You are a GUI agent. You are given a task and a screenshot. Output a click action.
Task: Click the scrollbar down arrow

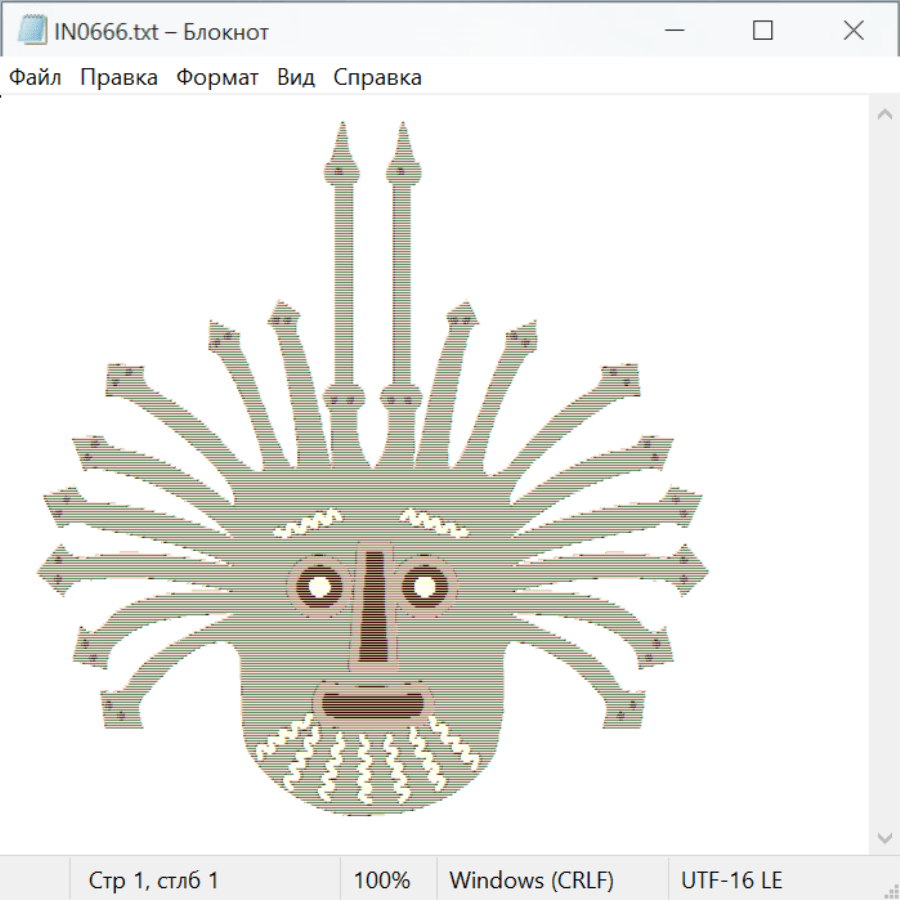click(x=884, y=837)
